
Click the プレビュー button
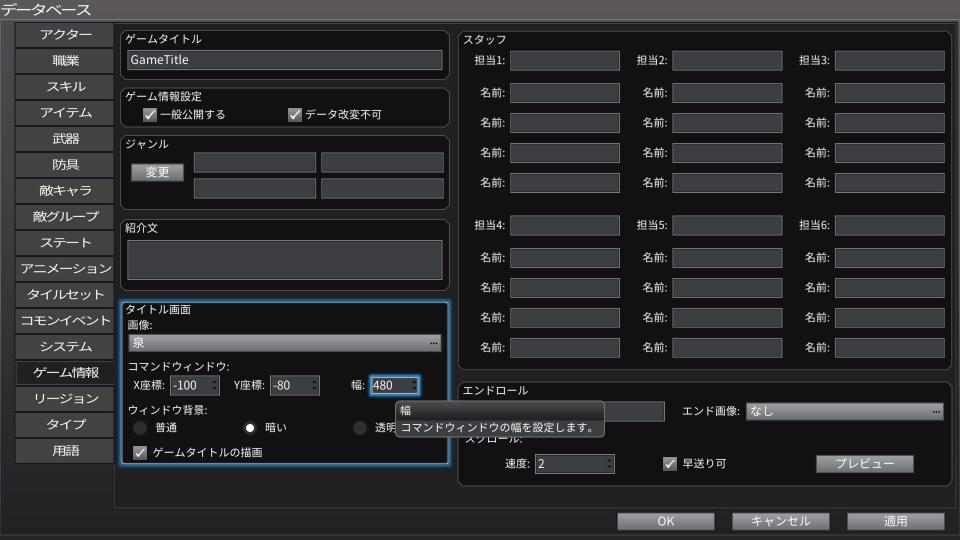coord(864,464)
